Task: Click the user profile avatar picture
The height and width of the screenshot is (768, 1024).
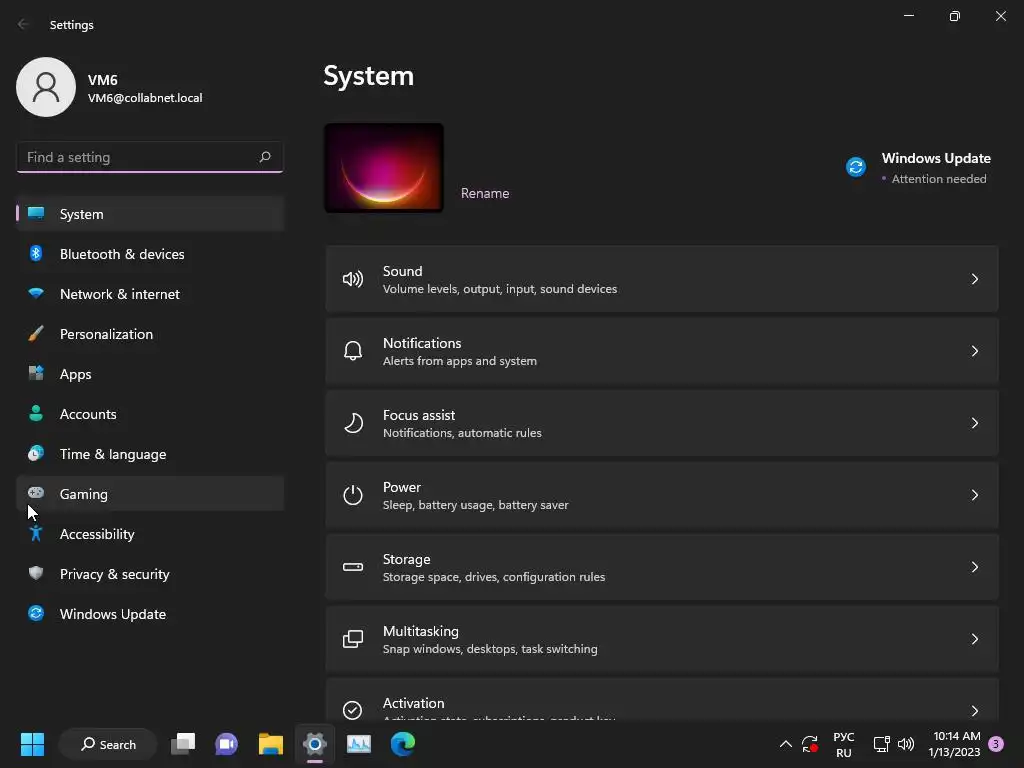Action: pos(46,87)
